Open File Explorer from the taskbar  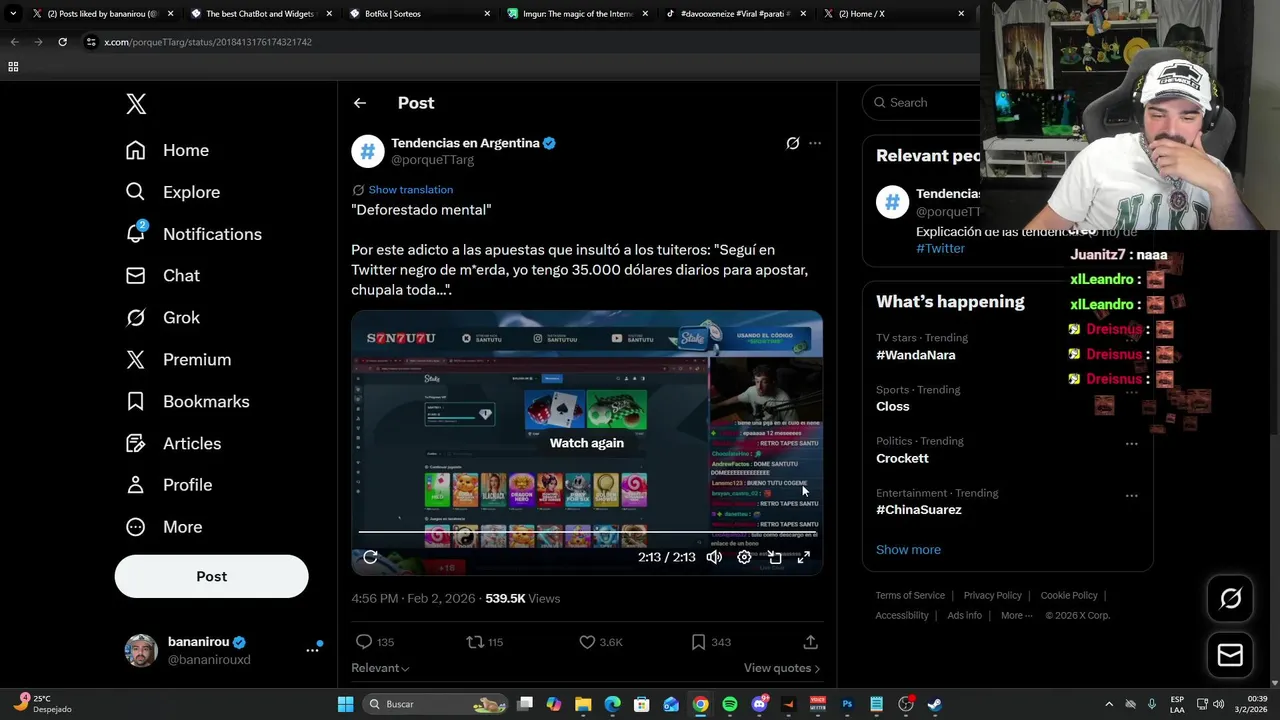click(583, 704)
